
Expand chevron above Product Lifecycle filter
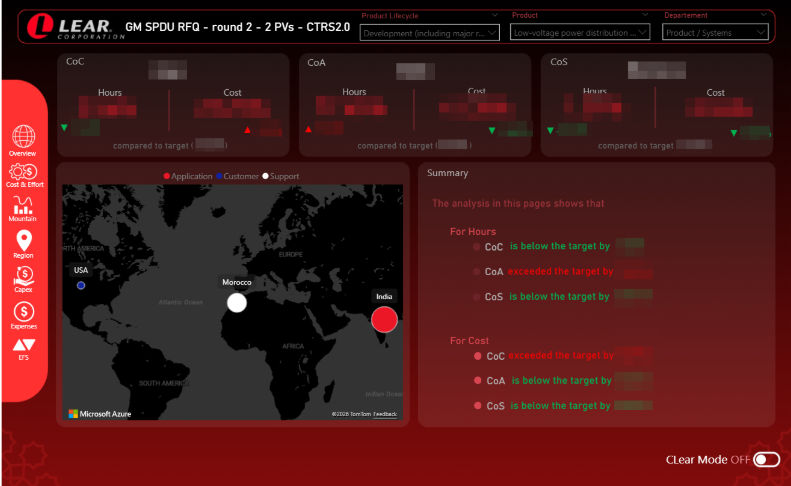494,15
